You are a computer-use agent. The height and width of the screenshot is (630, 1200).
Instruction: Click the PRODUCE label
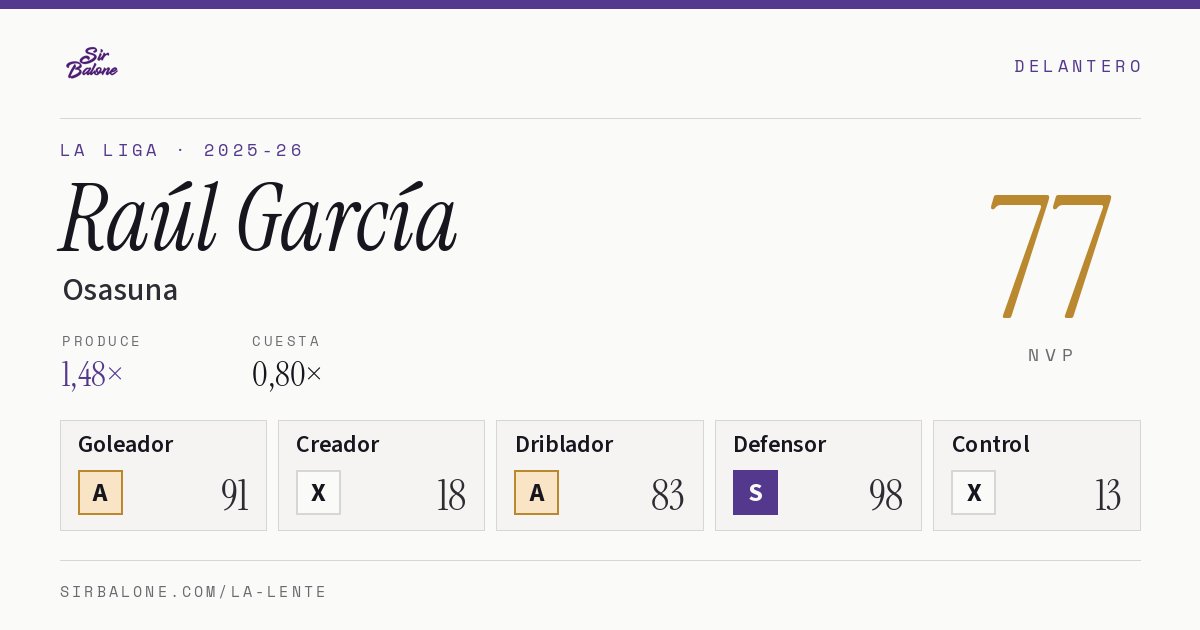tap(102, 341)
